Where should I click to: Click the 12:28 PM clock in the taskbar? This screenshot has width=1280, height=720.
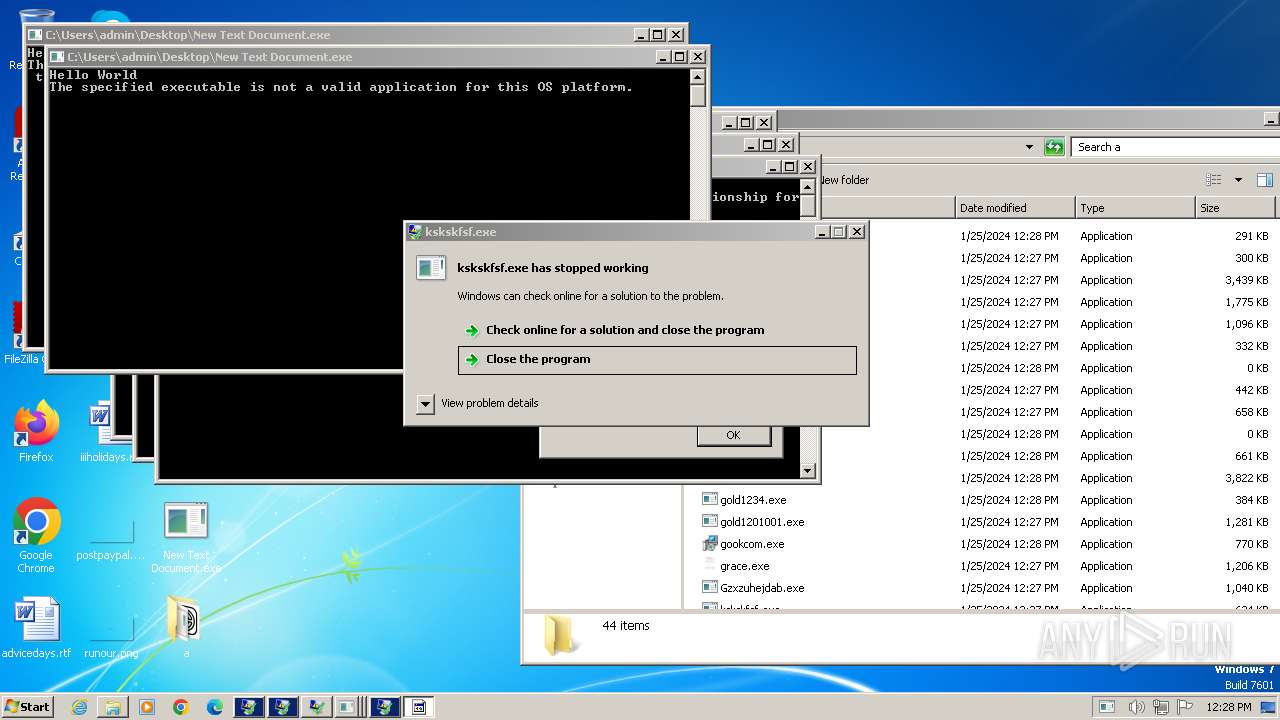[1229, 707]
